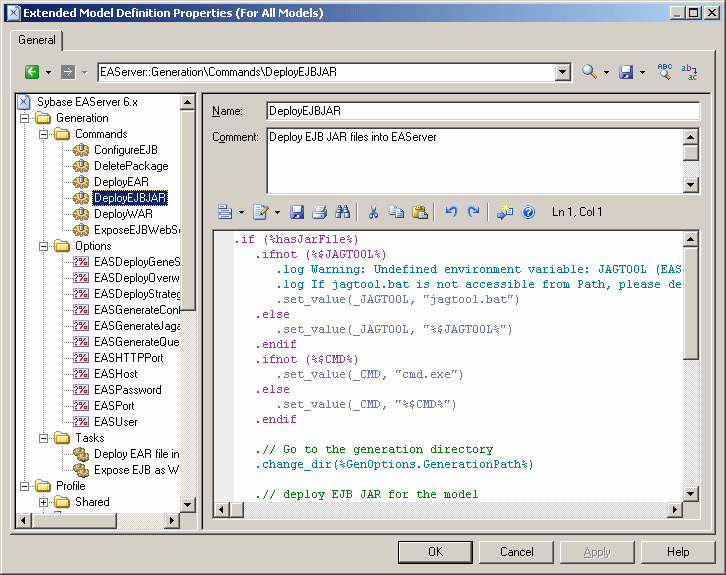This screenshot has height=575, width=726.
Task: Collapse the Options folder
Action: (x=44, y=246)
